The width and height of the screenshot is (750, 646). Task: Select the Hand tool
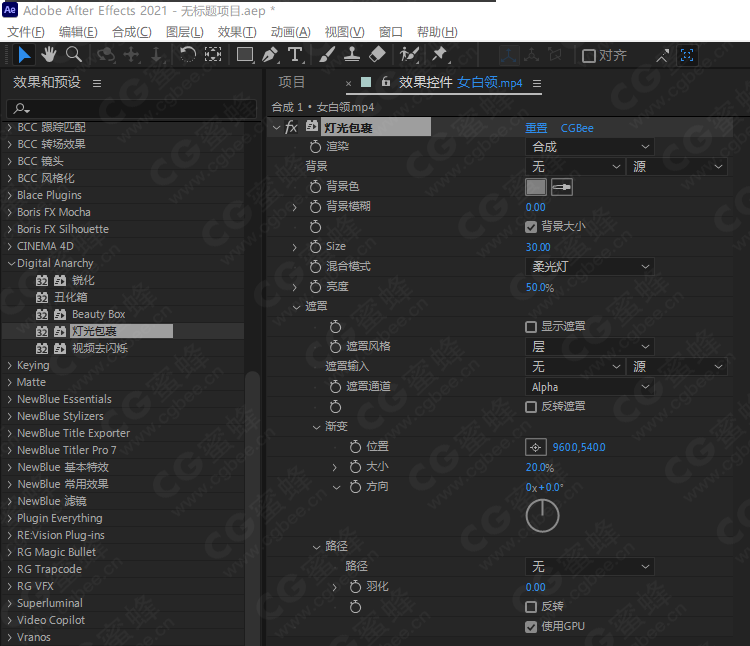(48, 55)
